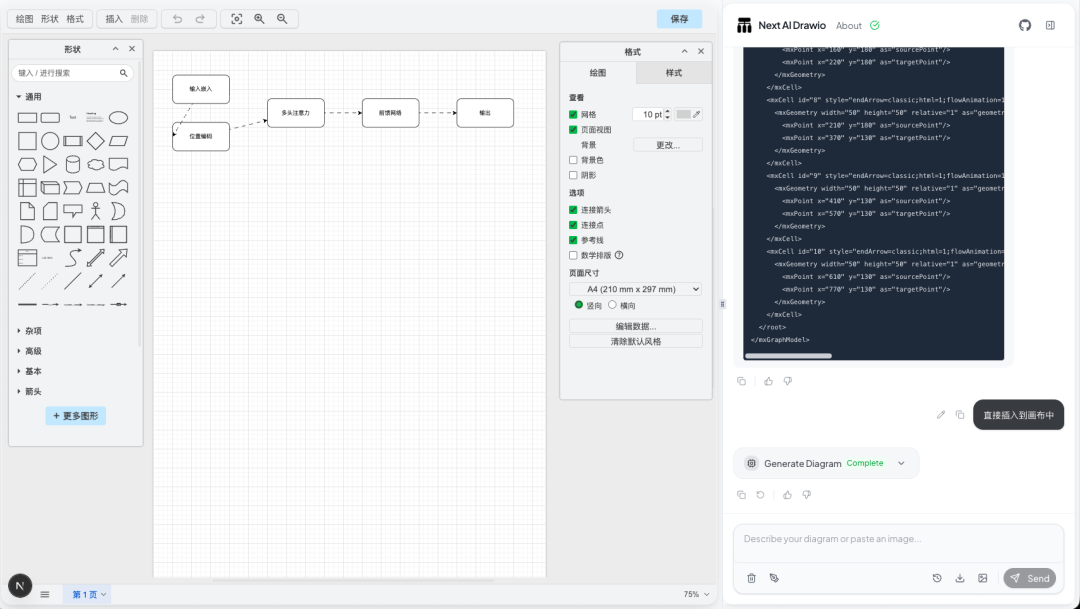The width and height of the screenshot is (1080, 609).
Task: Click the 更改... background button
Action: click(x=668, y=145)
